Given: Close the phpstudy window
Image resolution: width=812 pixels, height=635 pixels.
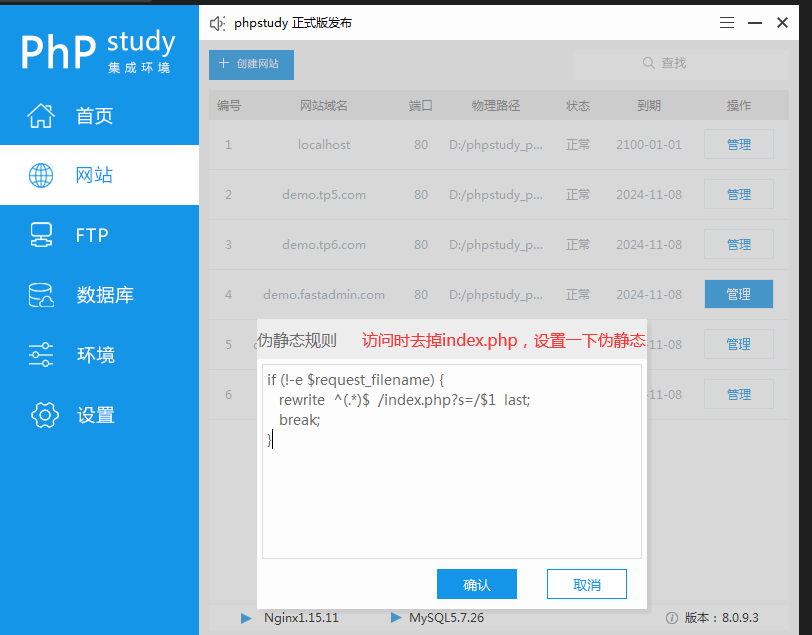Looking at the screenshot, I should [x=782, y=22].
